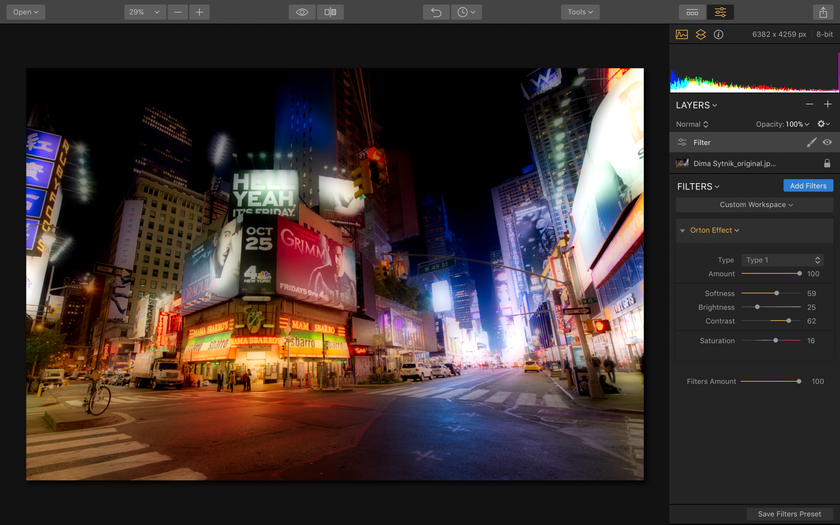
Task: Add a new layer with plus icon
Action: tap(828, 104)
